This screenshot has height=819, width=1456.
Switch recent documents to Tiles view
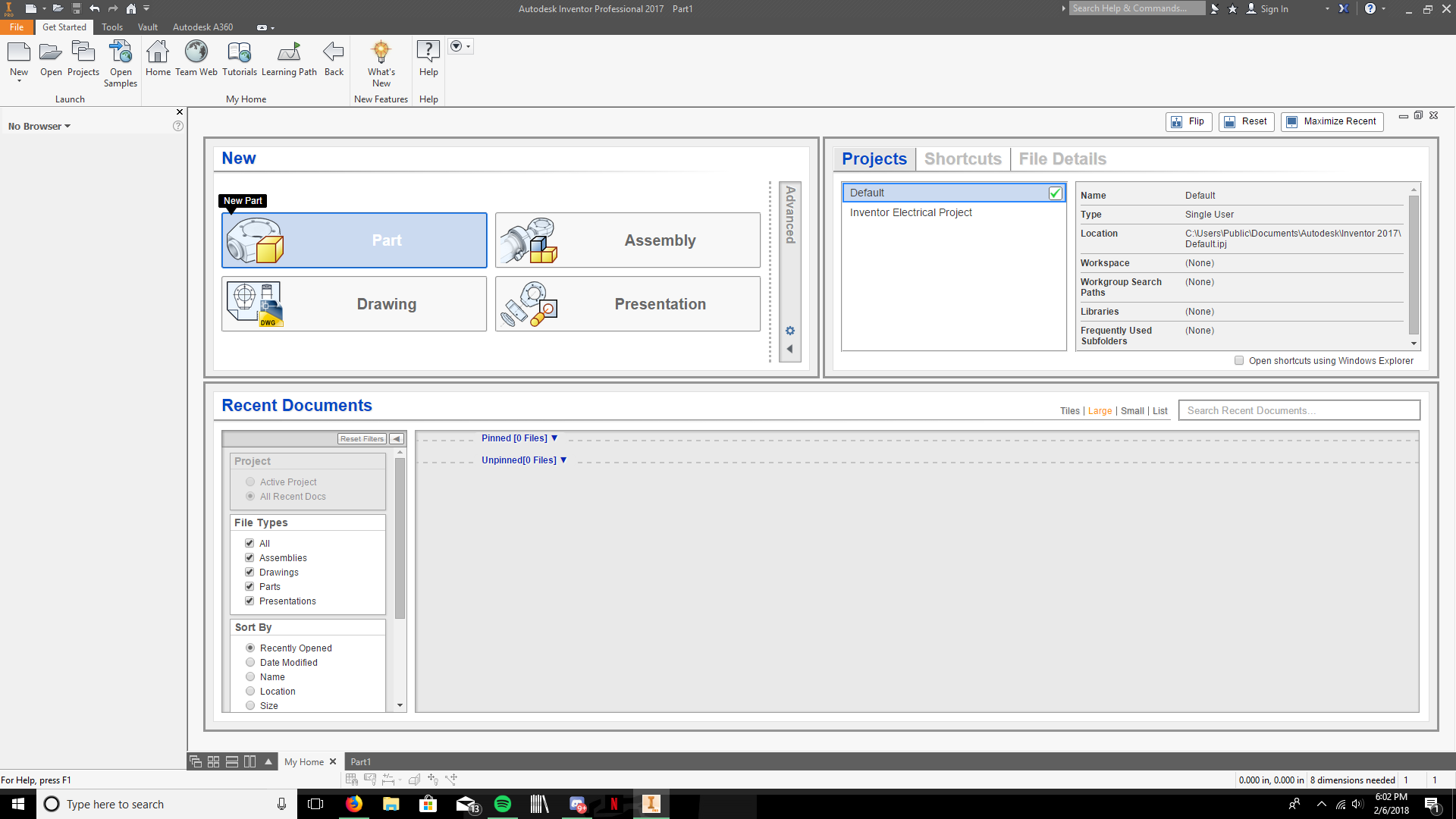pyautogui.click(x=1069, y=411)
